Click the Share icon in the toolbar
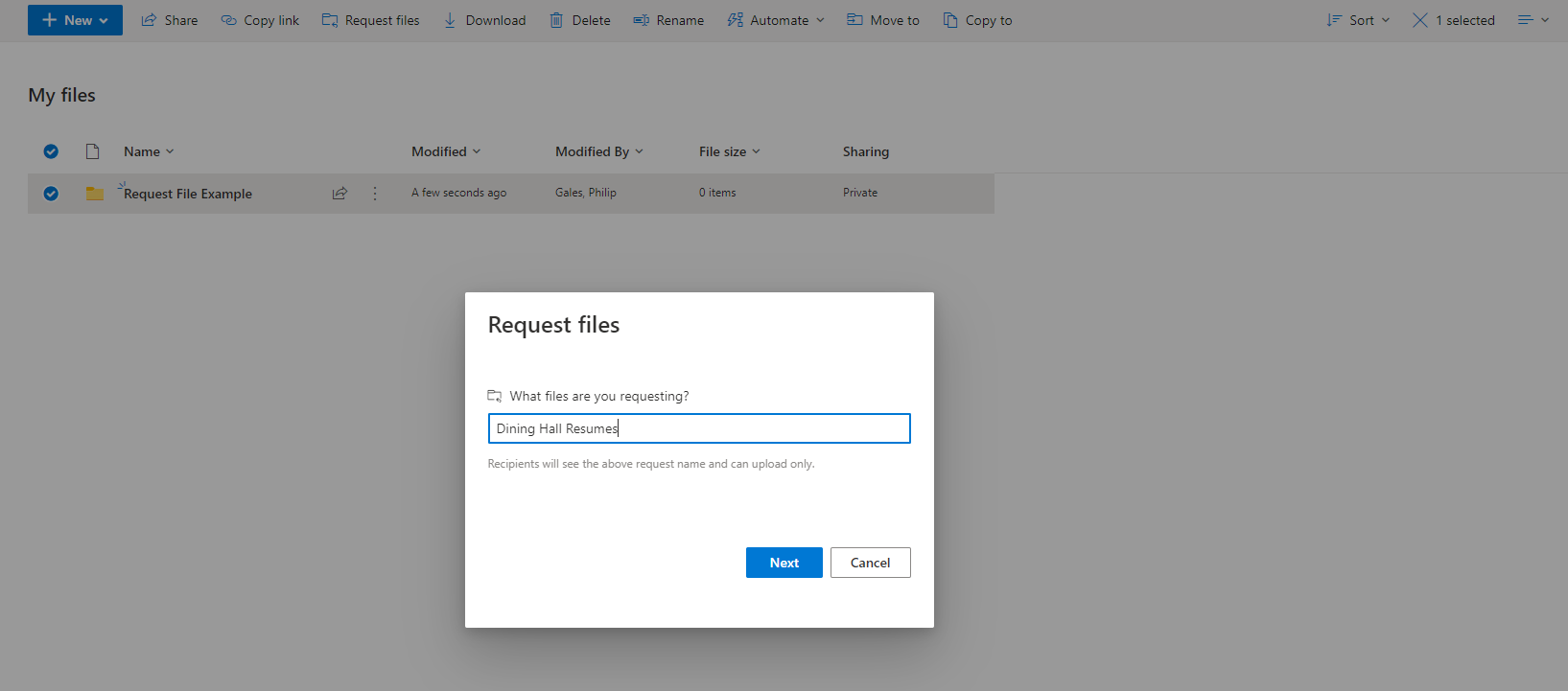Image resolution: width=1568 pixels, height=691 pixels. [x=149, y=20]
